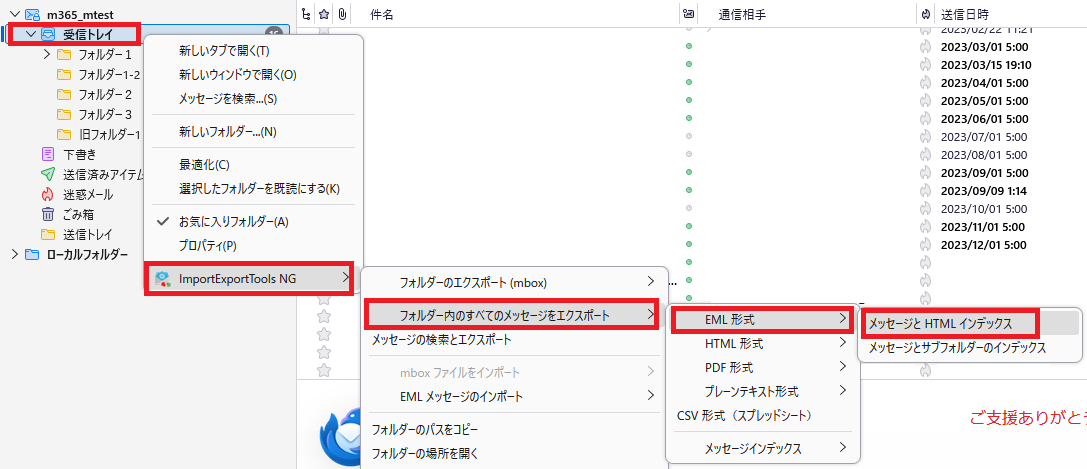This screenshot has height=469, width=1087.
Task: Choose フォルダーの場所を開く
Action: [425, 454]
